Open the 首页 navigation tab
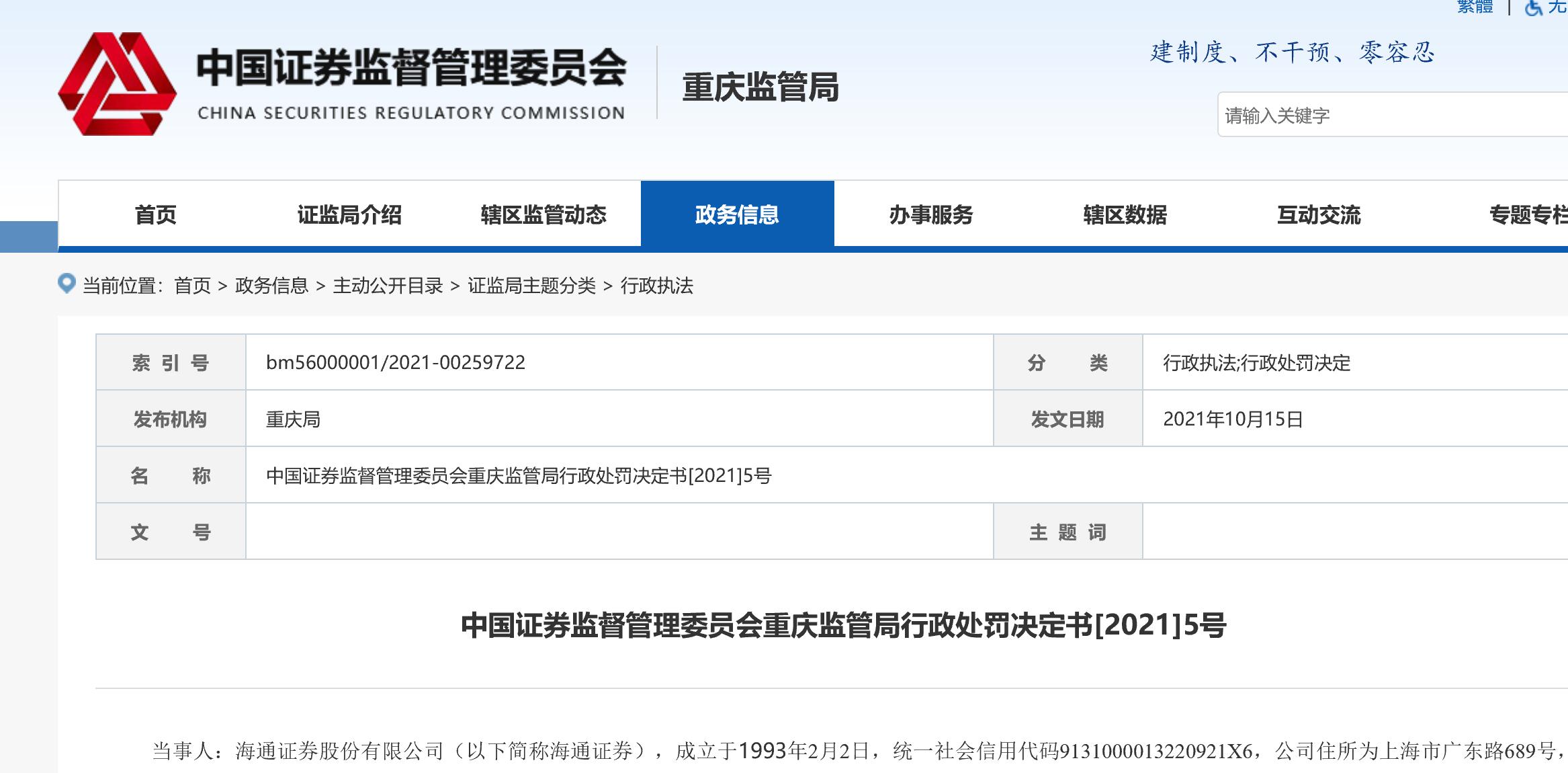Image resolution: width=1568 pixels, height=773 pixels. (155, 214)
